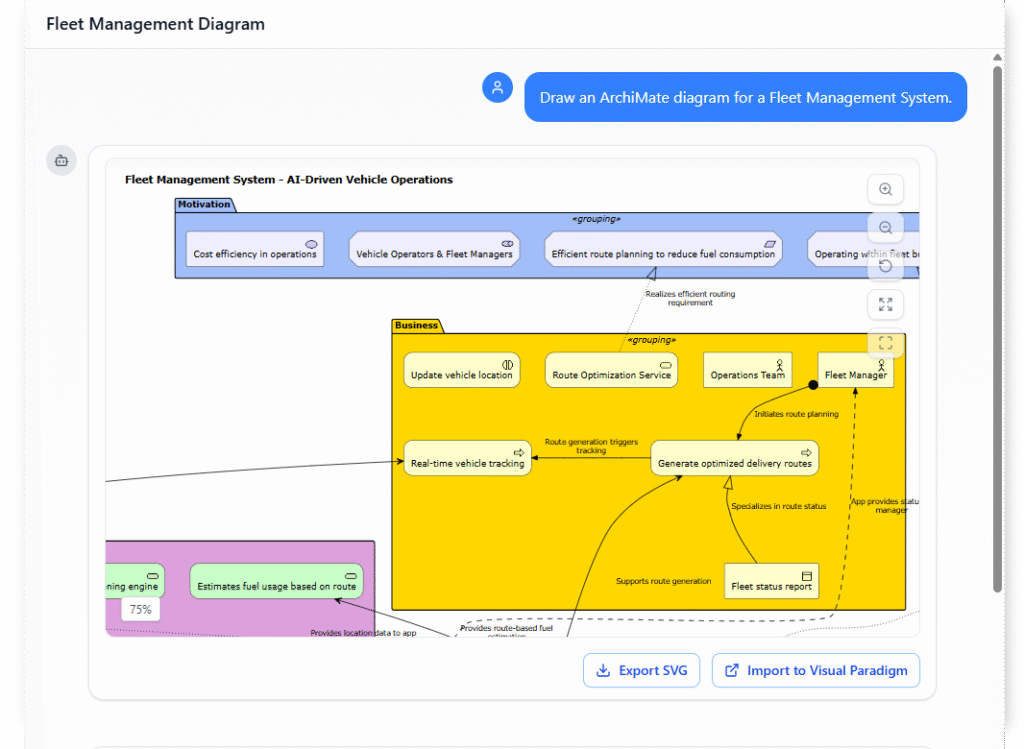Click the Route Optimization Service node
This screenshot has height=749, width=1024.
610,369
